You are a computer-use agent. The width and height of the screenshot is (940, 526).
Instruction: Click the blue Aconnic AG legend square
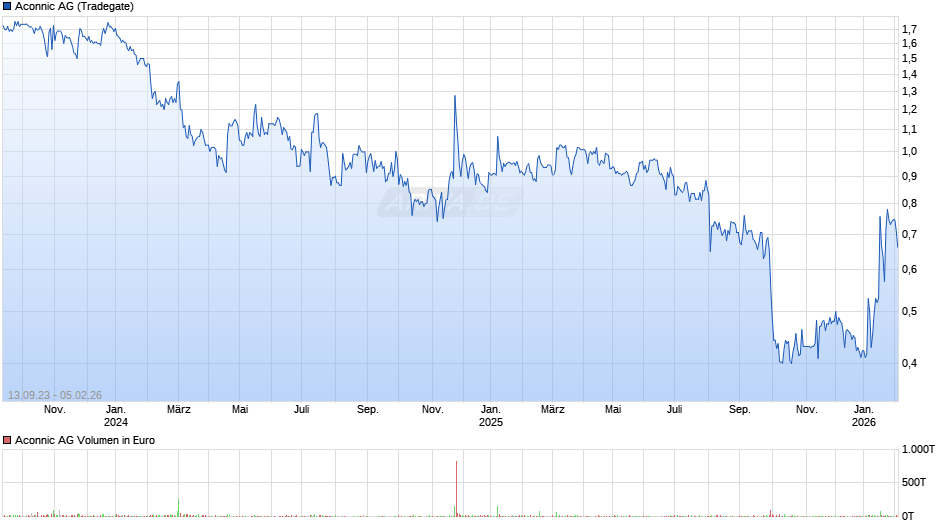[7, 7]
